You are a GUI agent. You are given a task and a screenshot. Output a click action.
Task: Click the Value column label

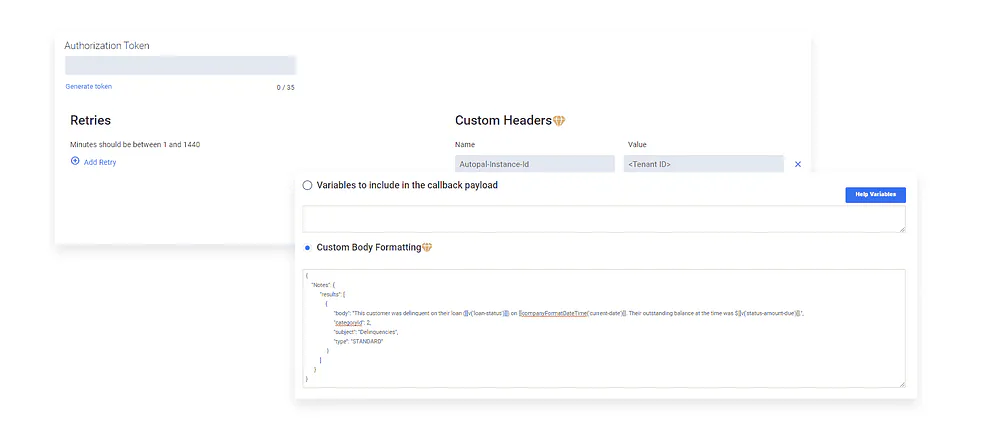[x=637, y=145]
